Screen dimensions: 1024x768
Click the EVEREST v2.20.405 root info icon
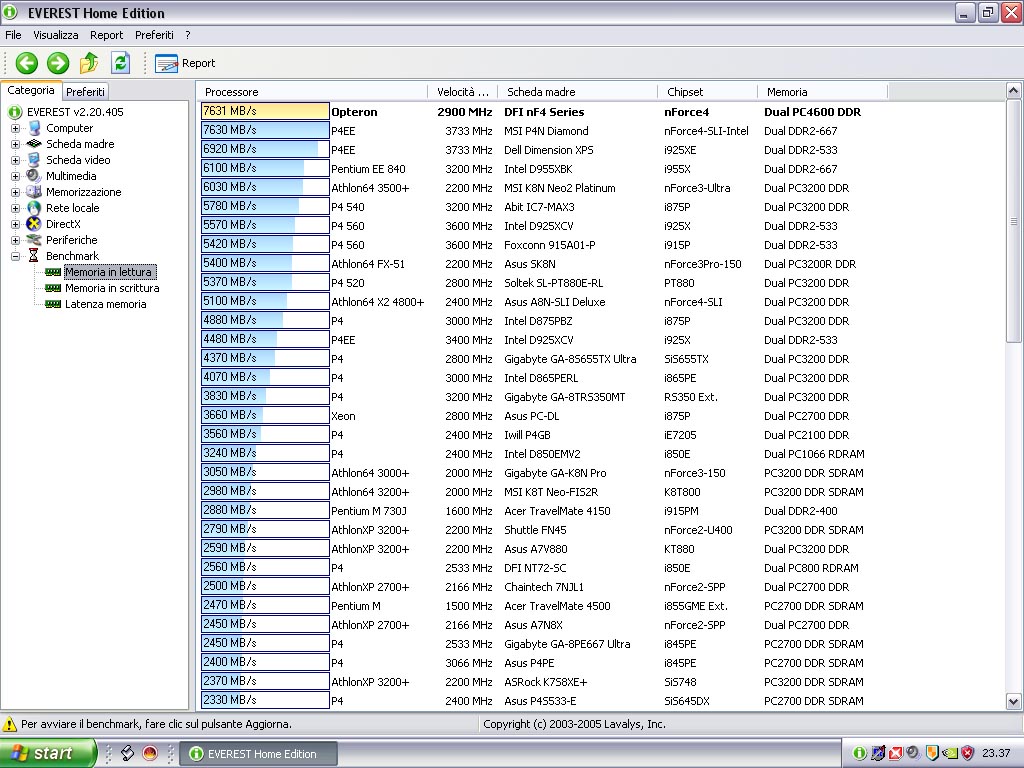click(x=16, y=112)
